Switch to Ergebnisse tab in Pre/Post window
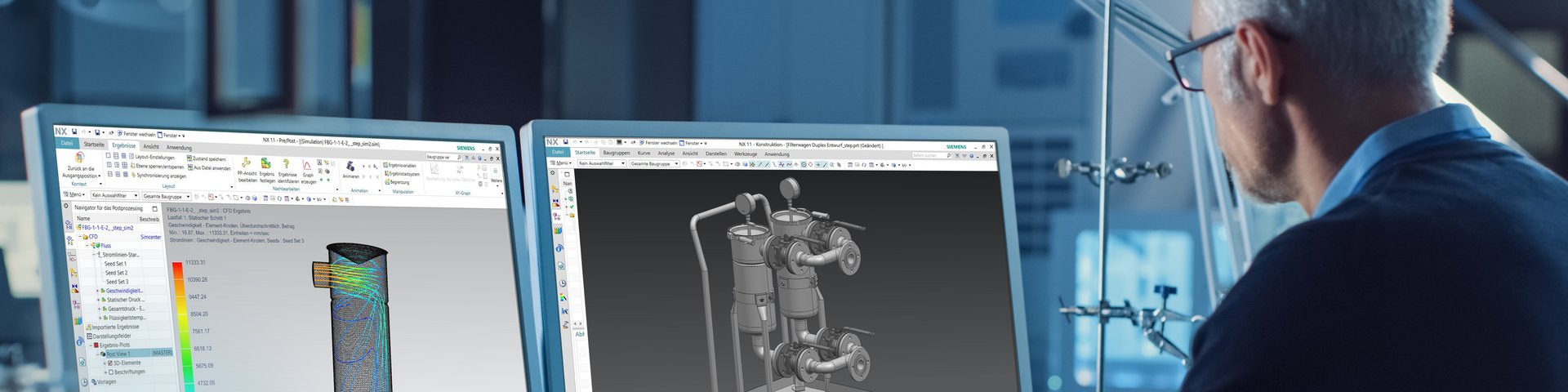 [x=124, y=145]
